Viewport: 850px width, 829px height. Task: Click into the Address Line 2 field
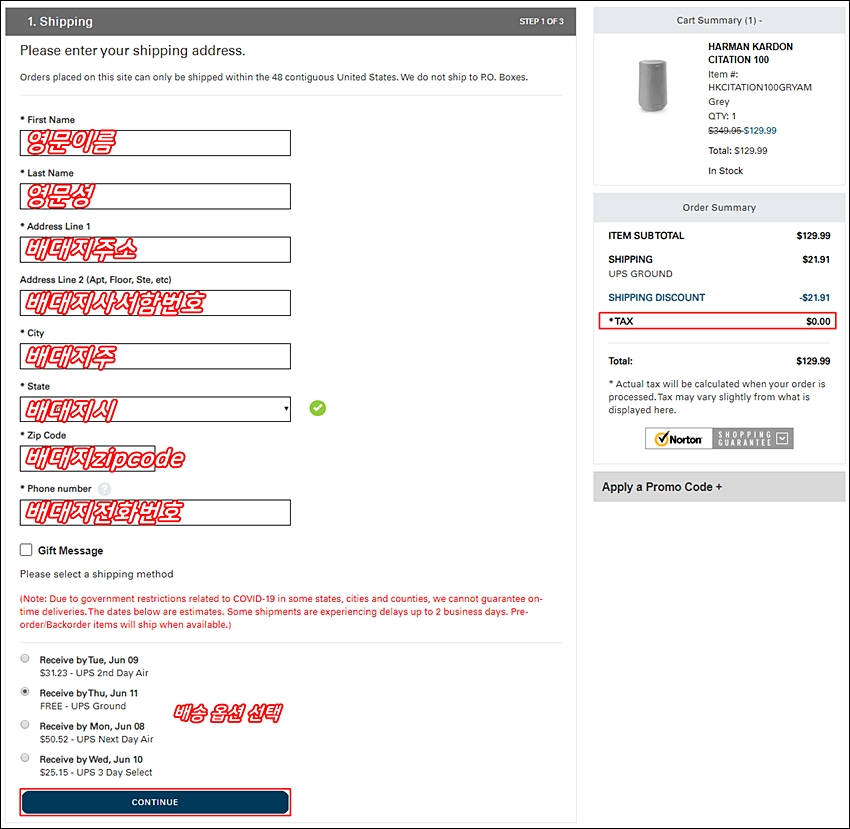pyautogui.click(x=155, y=303)
